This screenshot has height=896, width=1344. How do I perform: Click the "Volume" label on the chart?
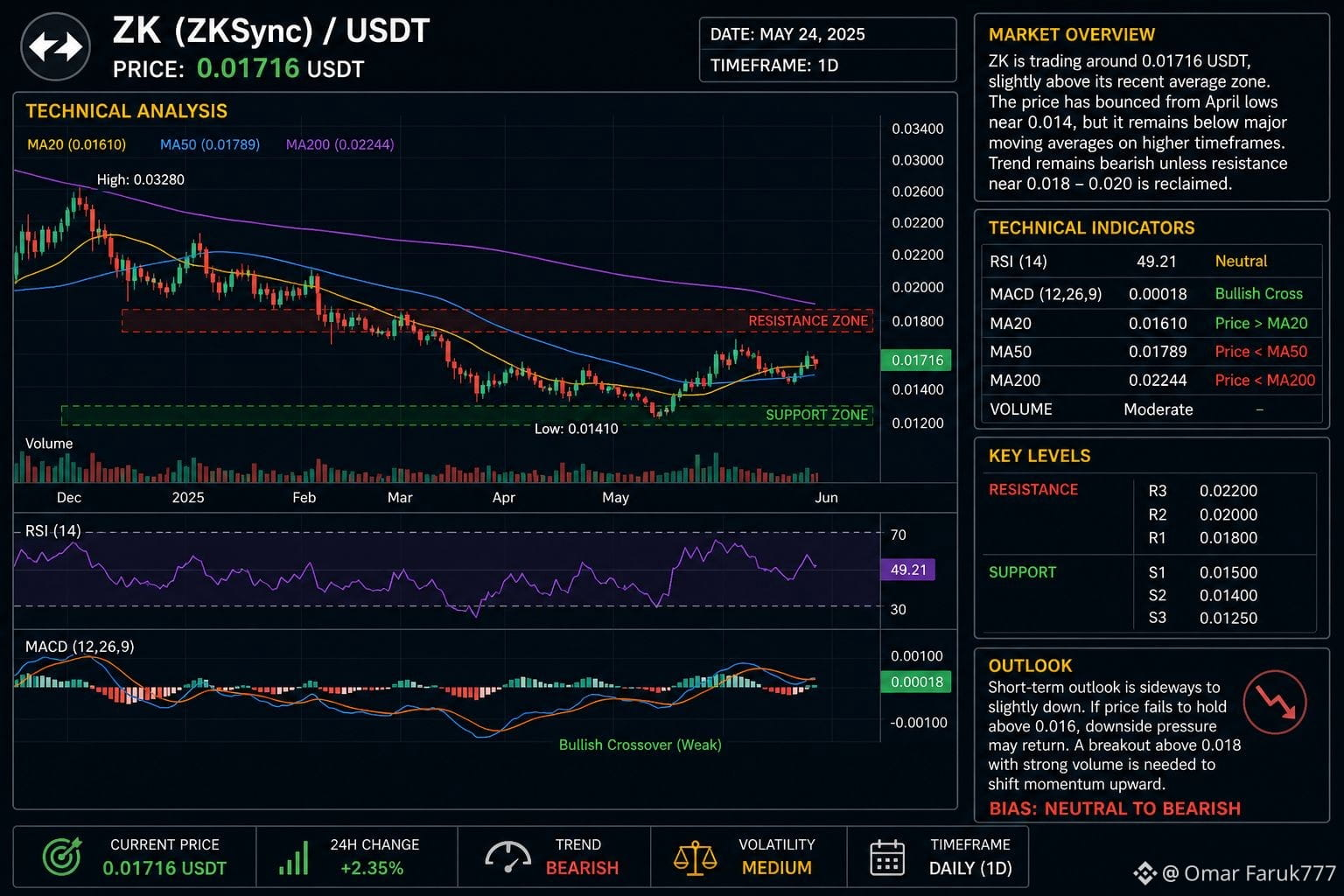pyautogui.click(x=49, y=444)
